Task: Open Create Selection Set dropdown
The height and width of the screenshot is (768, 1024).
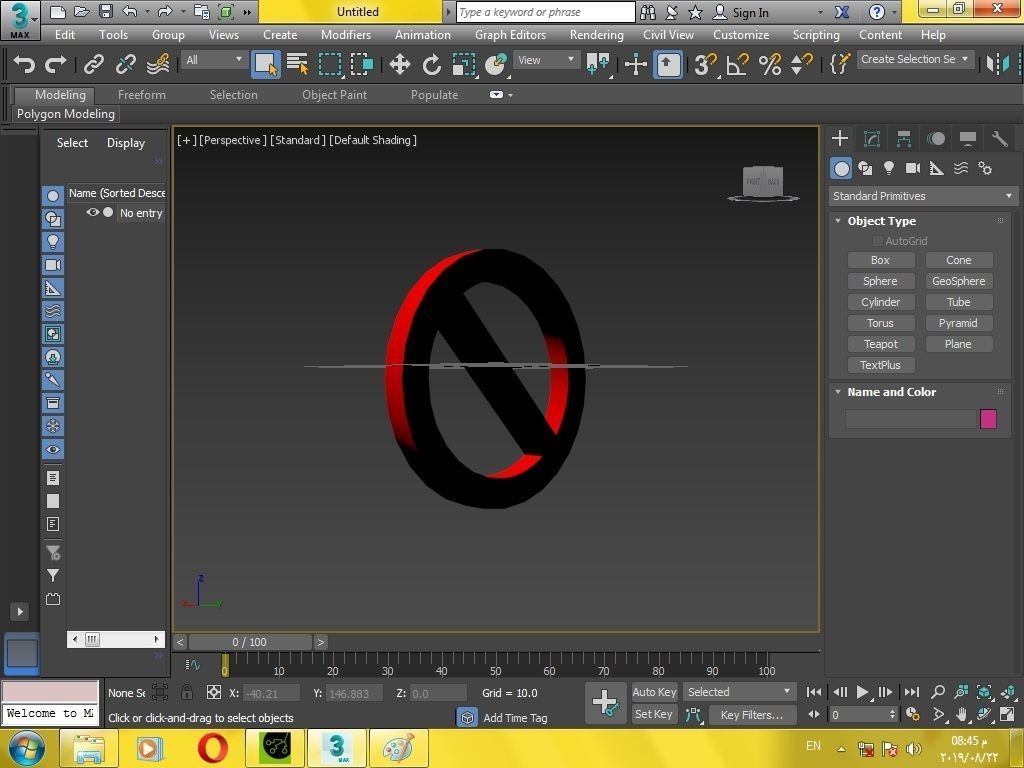Action: pyautogui.click(x=915, y=59)
